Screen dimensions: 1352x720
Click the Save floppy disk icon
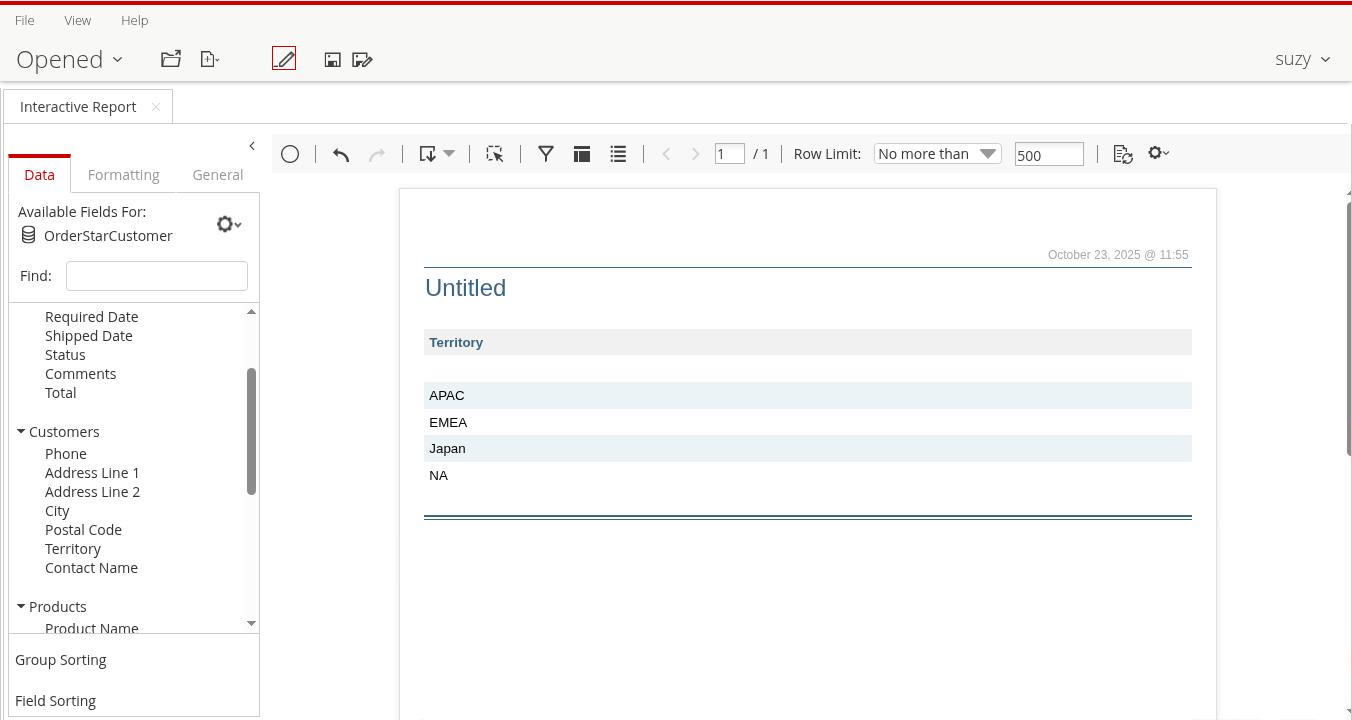click(x=333, y=60)
